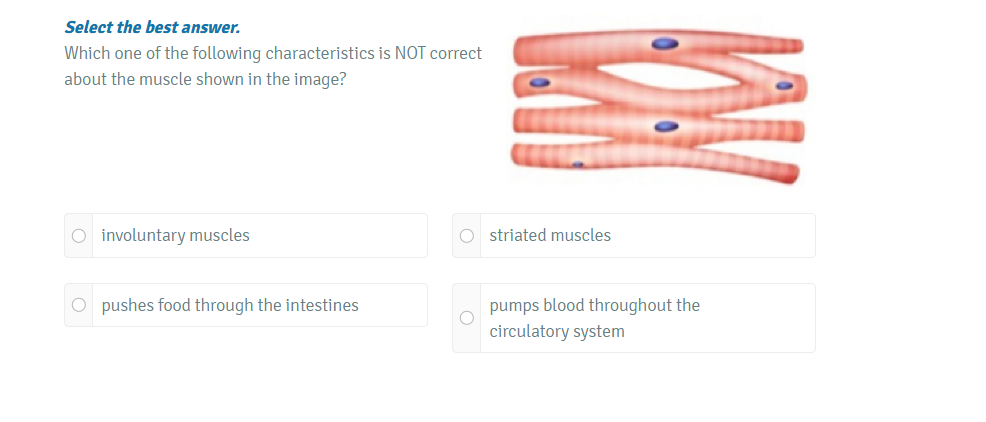This screenshot has width=986, height=422.
Task: Click the smallest nucleus on the bottom fiber
Action: [x=577, y=163]
